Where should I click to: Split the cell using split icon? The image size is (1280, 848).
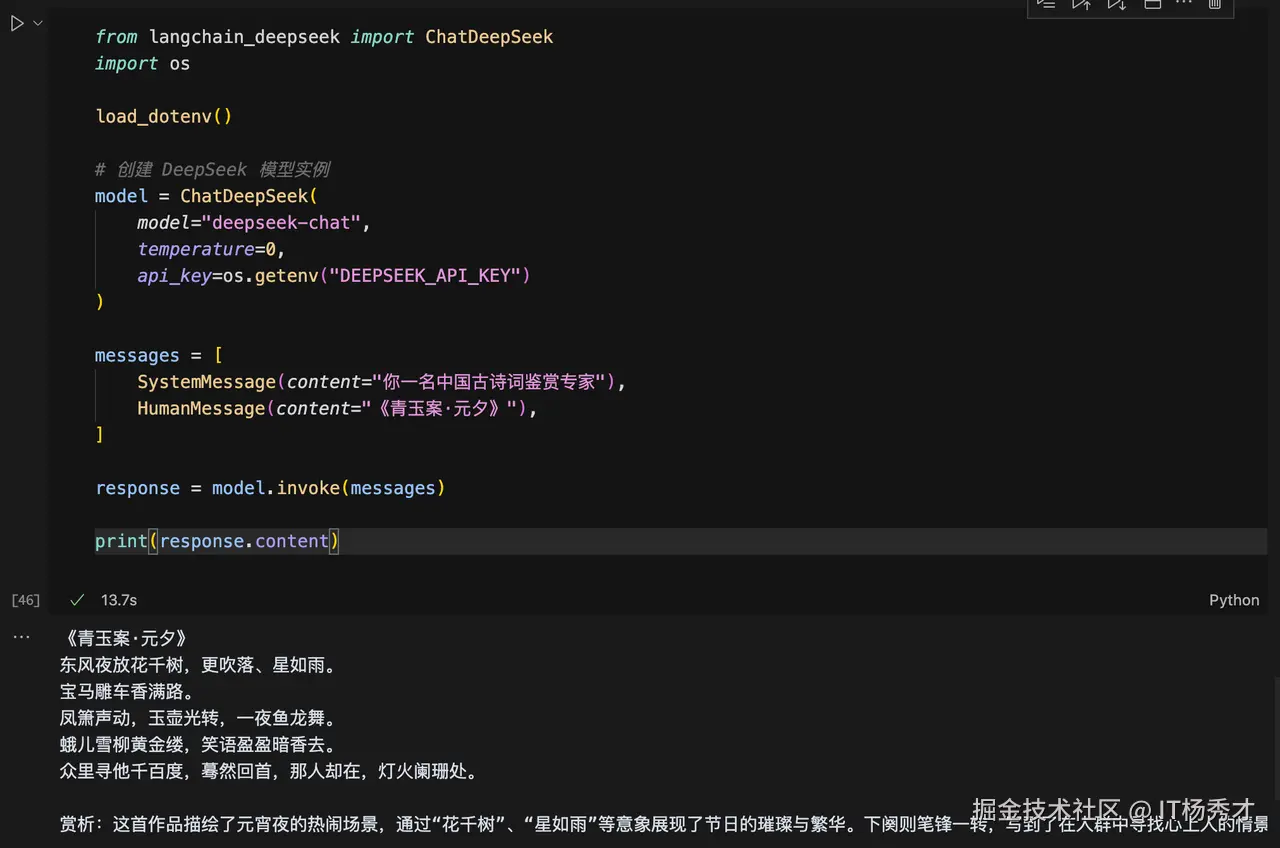pos(1152,6)
